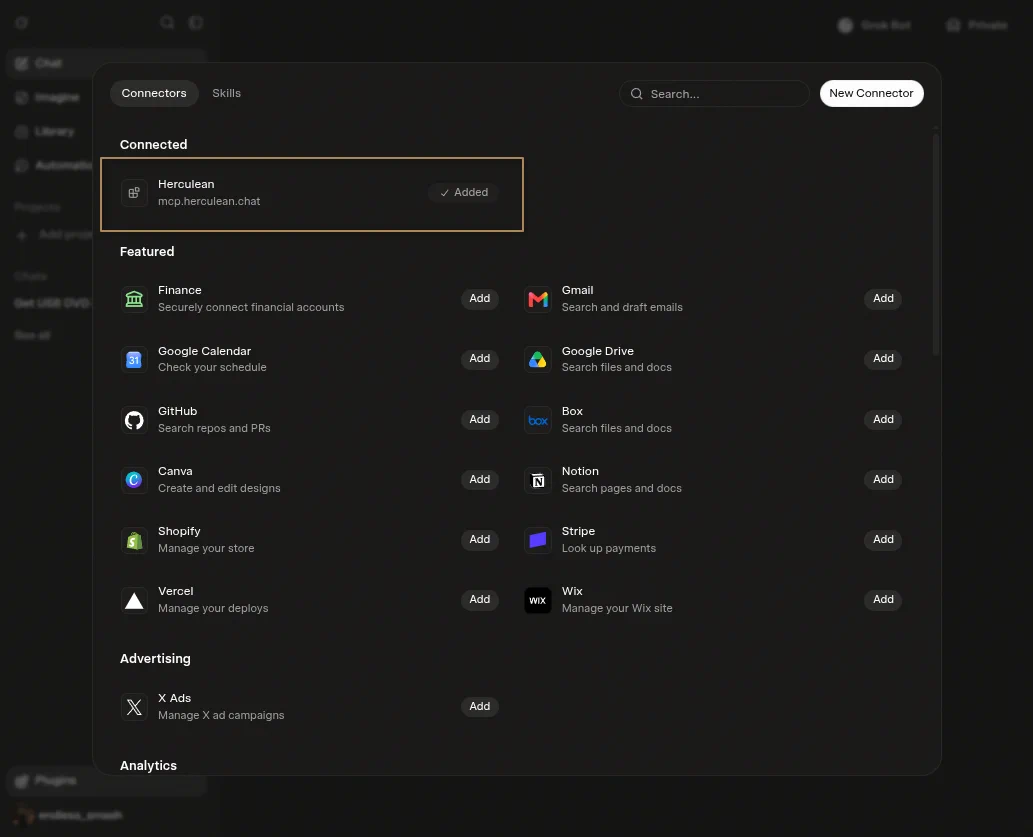Click the dialog's vertical scrollbar
This screenshot has width=1033, height=837.
point(935,244)
